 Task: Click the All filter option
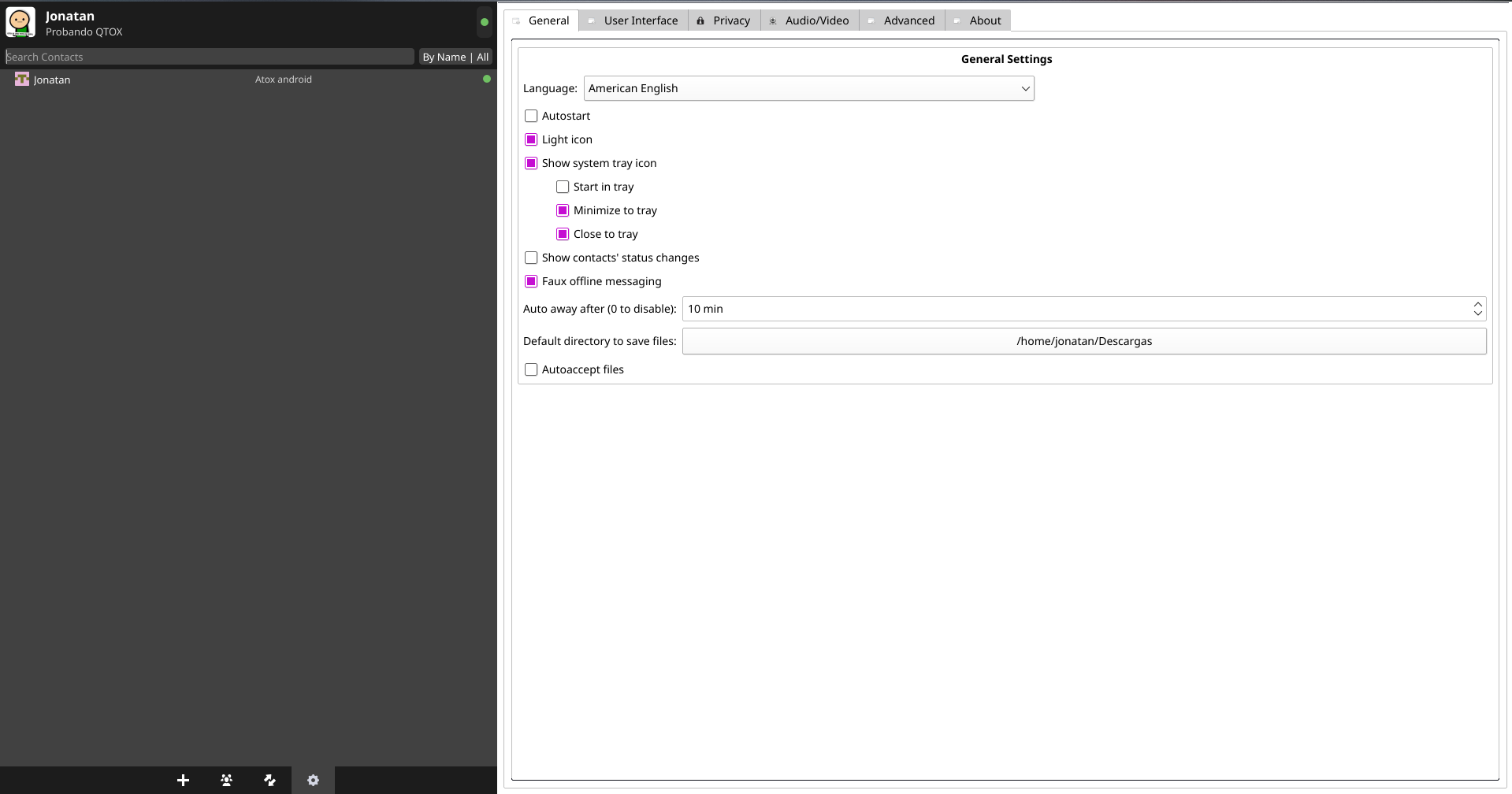(x=482, y=57)
